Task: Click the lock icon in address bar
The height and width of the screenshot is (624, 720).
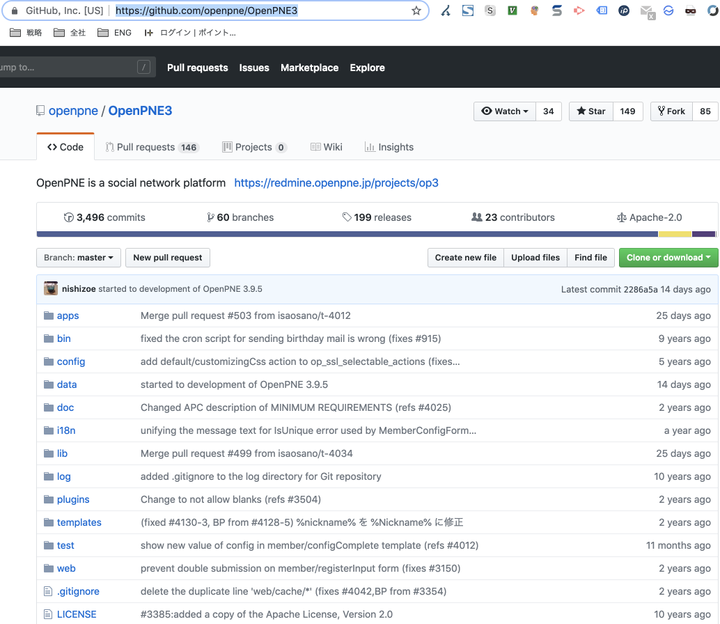Action: point(15,11)
